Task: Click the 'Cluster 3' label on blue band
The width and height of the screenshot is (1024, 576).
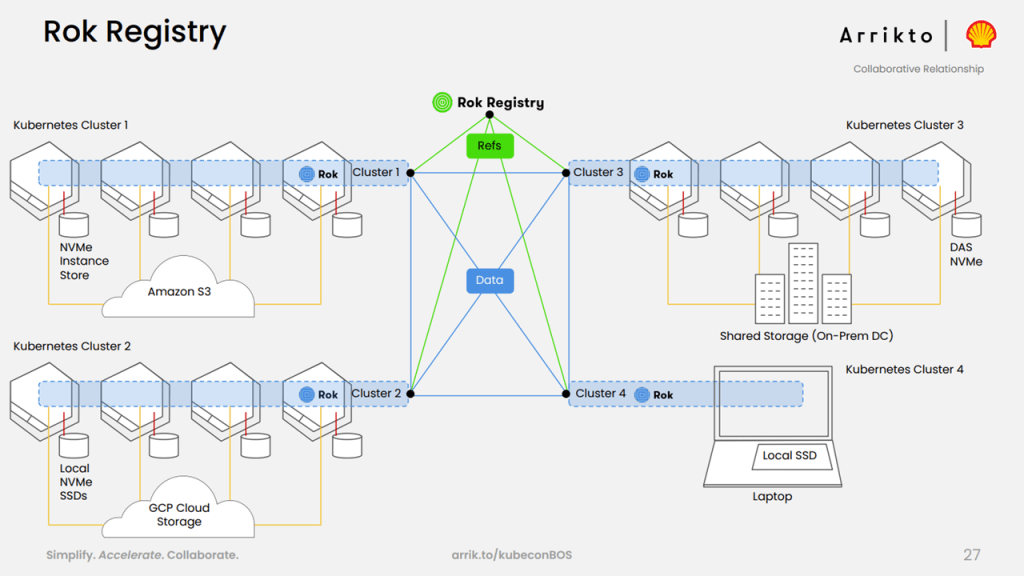Action: [x=598, y=172]
